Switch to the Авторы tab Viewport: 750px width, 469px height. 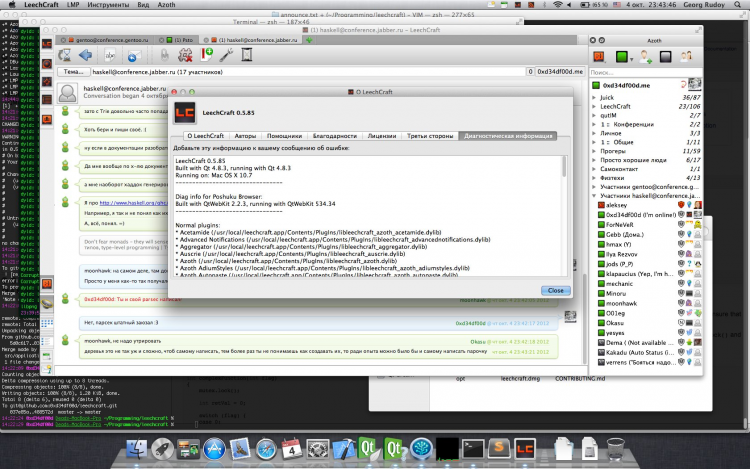[x=245, y=136]
